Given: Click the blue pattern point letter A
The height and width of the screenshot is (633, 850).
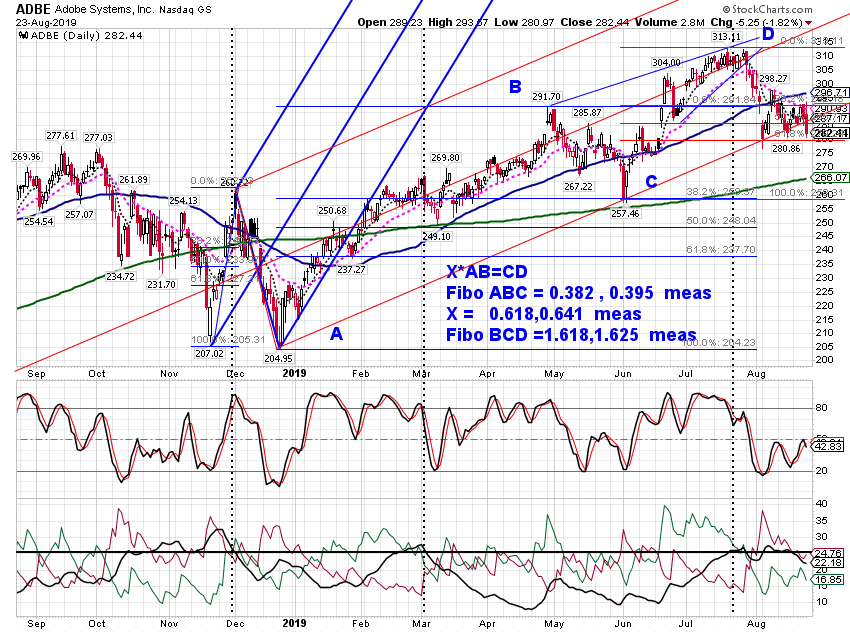Looking at the screenshot, I should 337,334.
